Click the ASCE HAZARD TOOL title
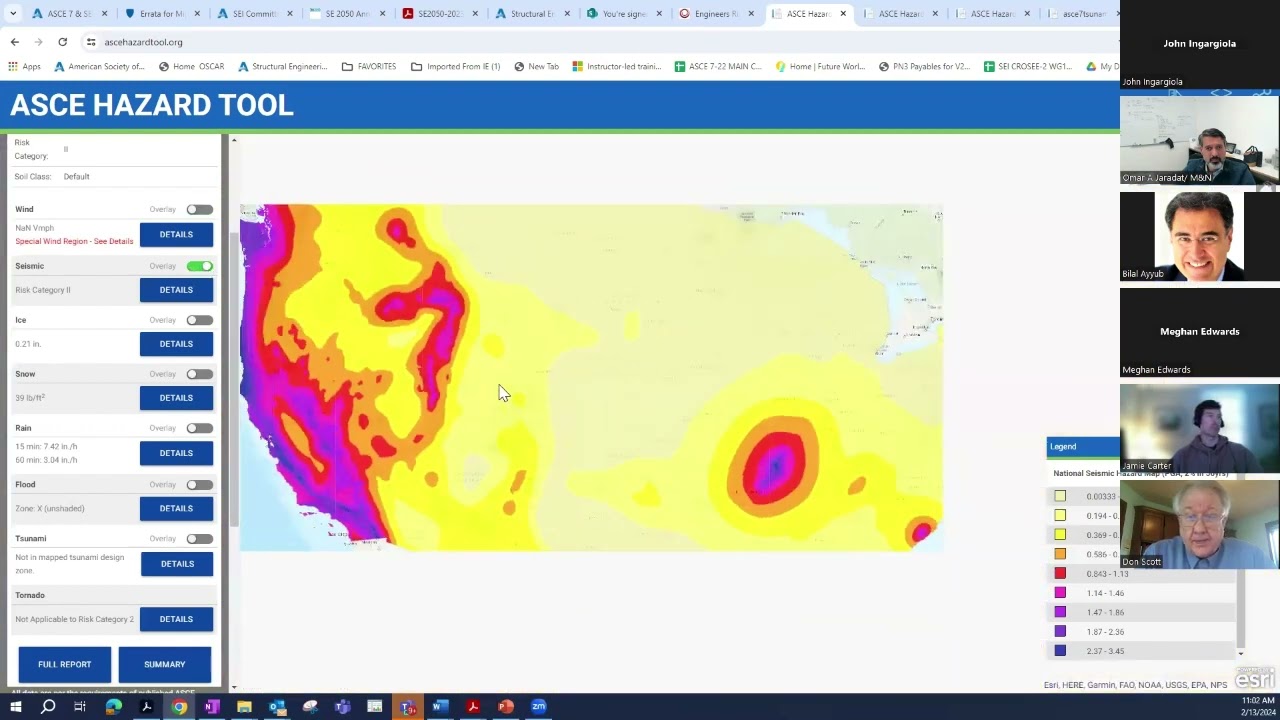 (152, 105)
